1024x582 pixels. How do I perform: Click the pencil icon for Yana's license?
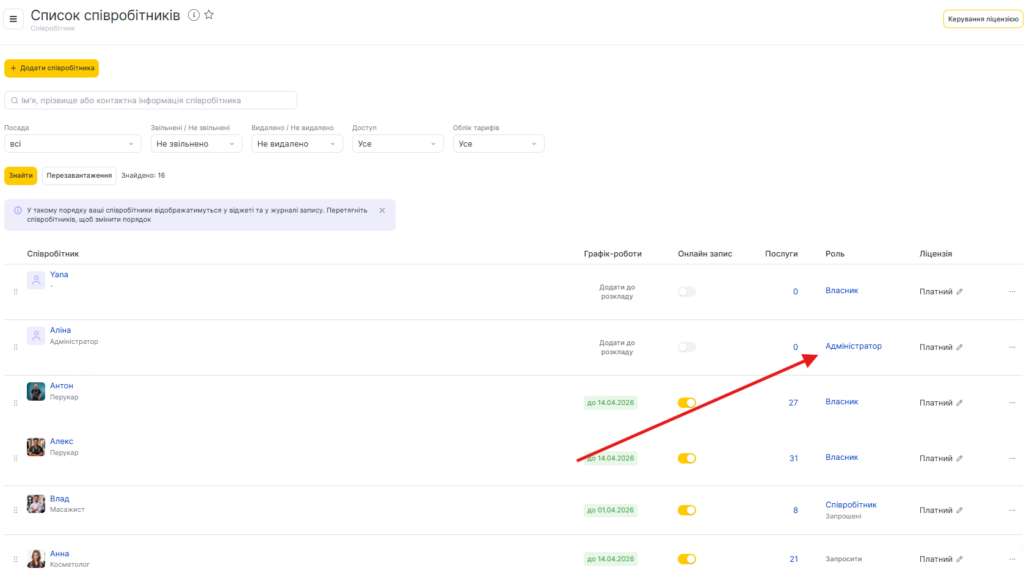[x=959, y=292]
